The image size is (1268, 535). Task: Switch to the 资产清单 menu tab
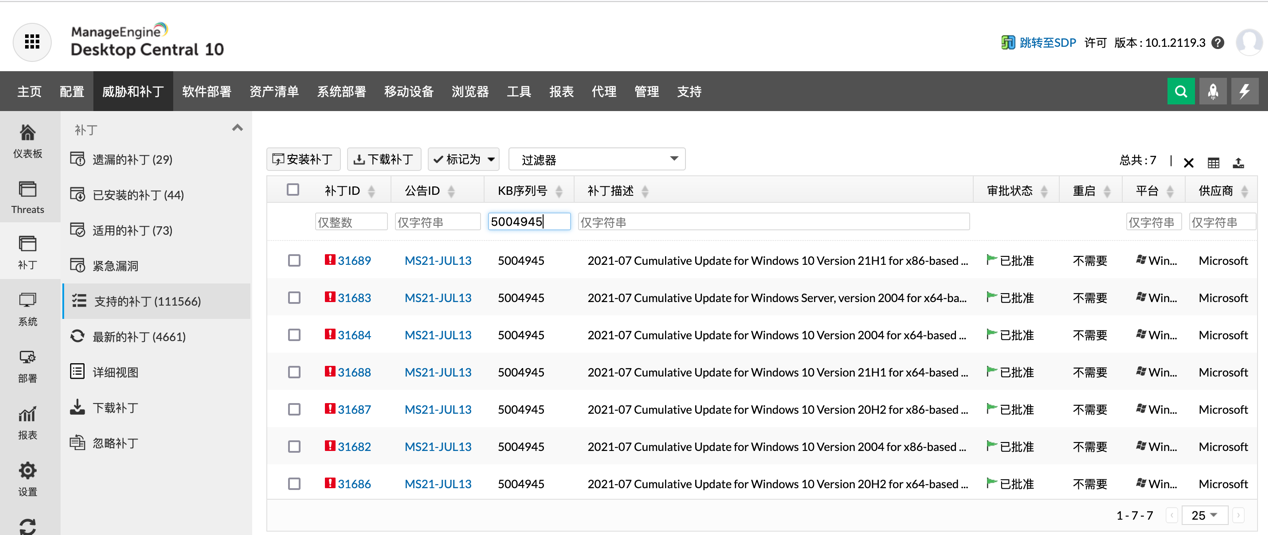click(274, 92)
